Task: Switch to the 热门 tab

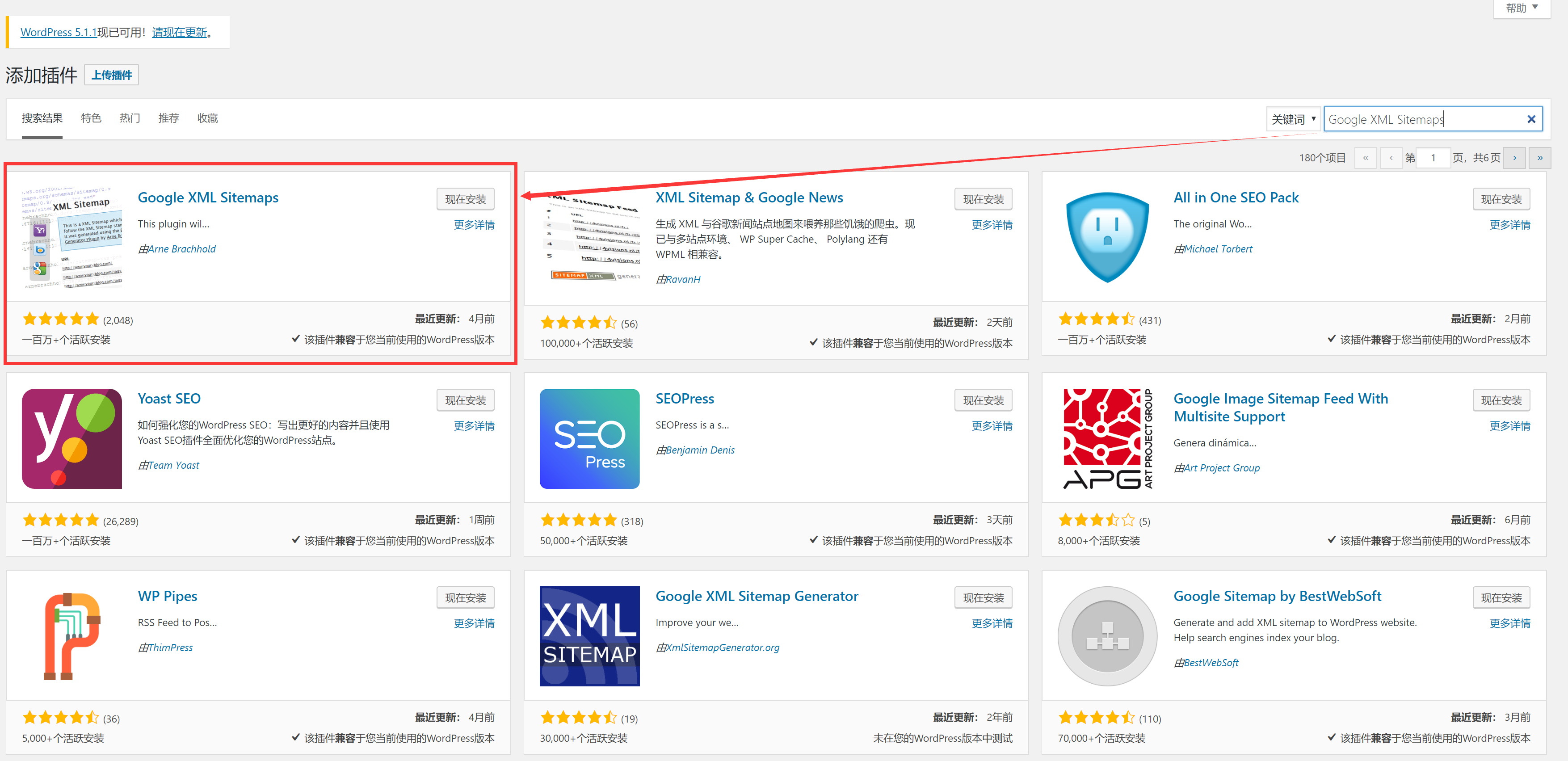Action: pyautogui.click(x=130, y=118)
